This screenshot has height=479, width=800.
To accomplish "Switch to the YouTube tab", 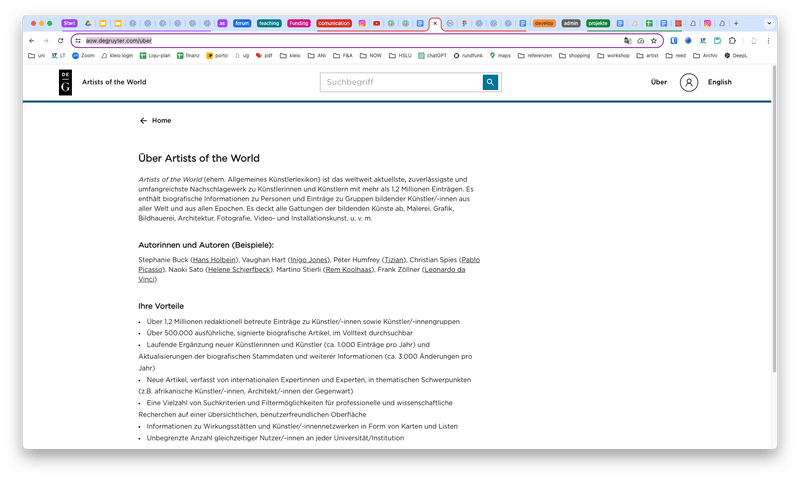I will [377, 23].
